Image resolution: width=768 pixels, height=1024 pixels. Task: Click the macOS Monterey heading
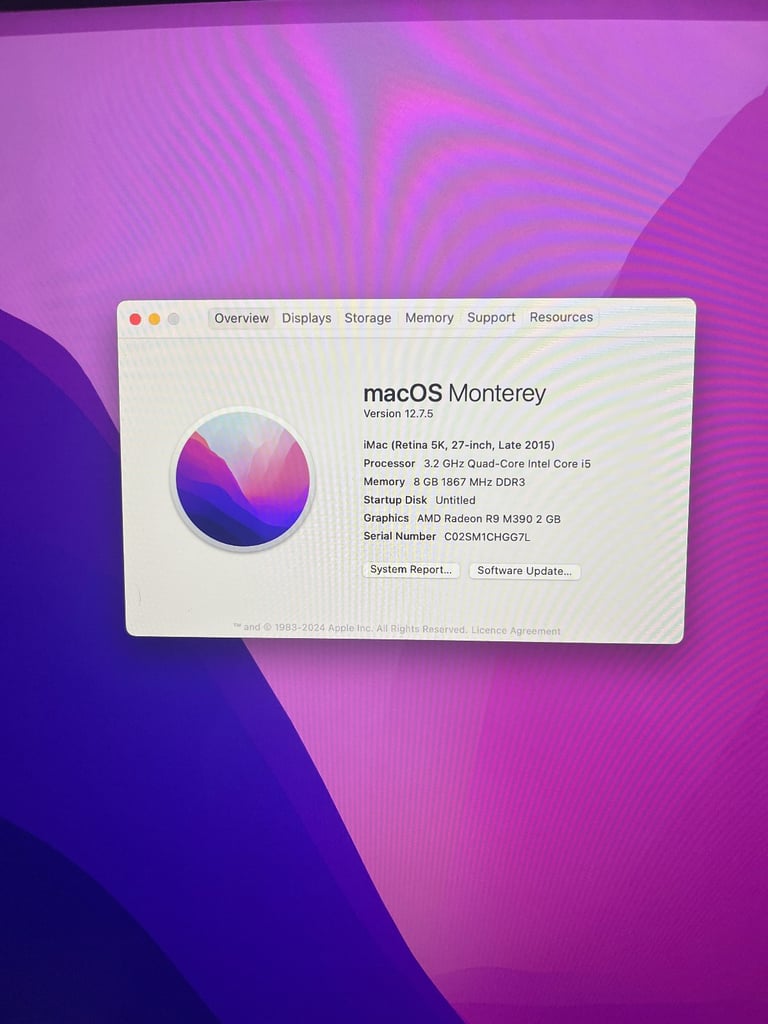455,393
